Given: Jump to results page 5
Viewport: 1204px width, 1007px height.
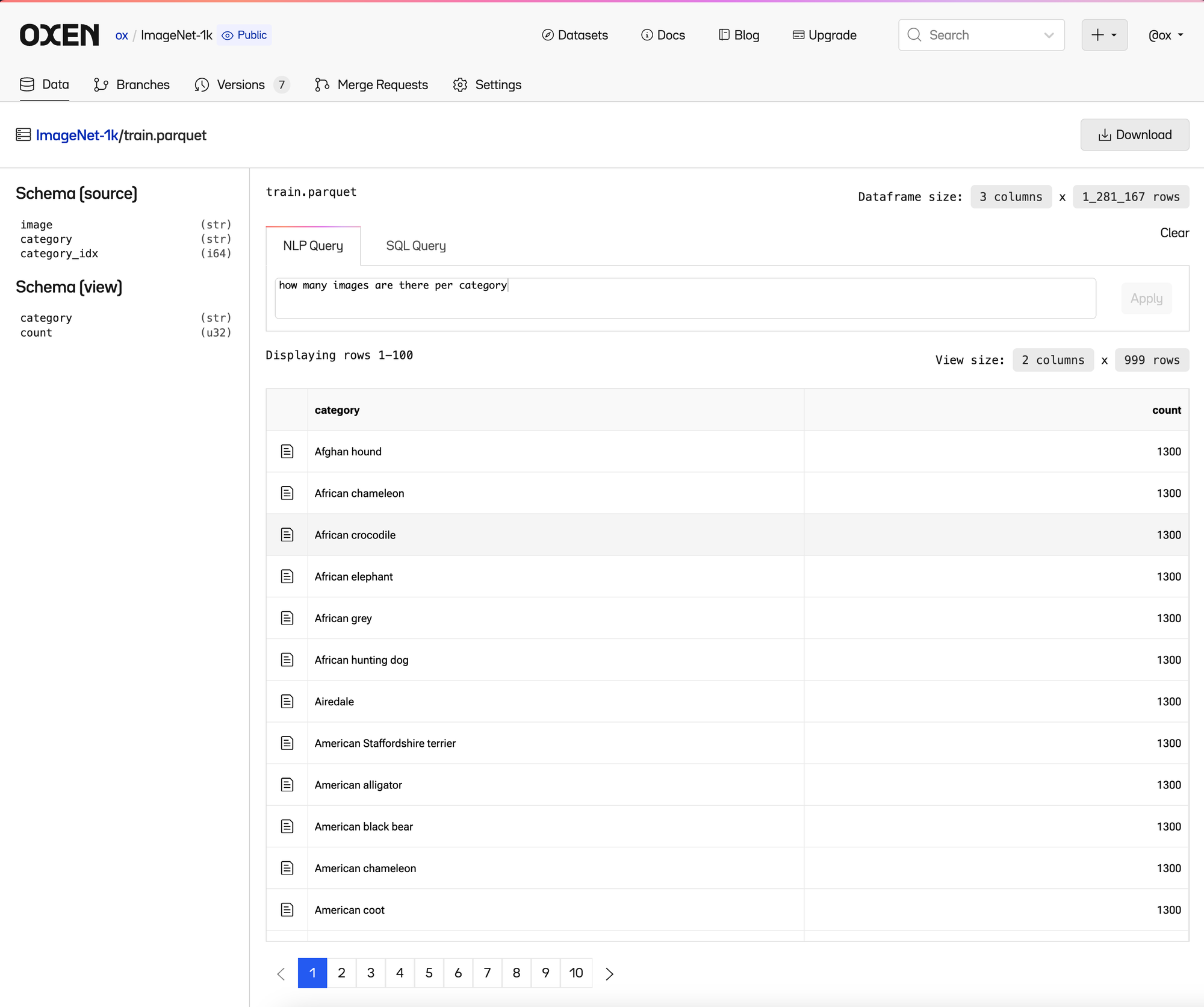Looking at the screenshot, I should (x=429, y=973).
